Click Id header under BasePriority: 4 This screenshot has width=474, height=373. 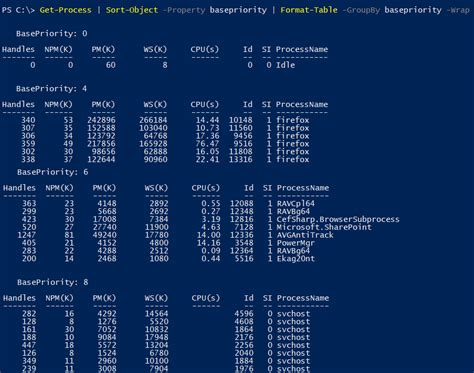pos(248,104)
